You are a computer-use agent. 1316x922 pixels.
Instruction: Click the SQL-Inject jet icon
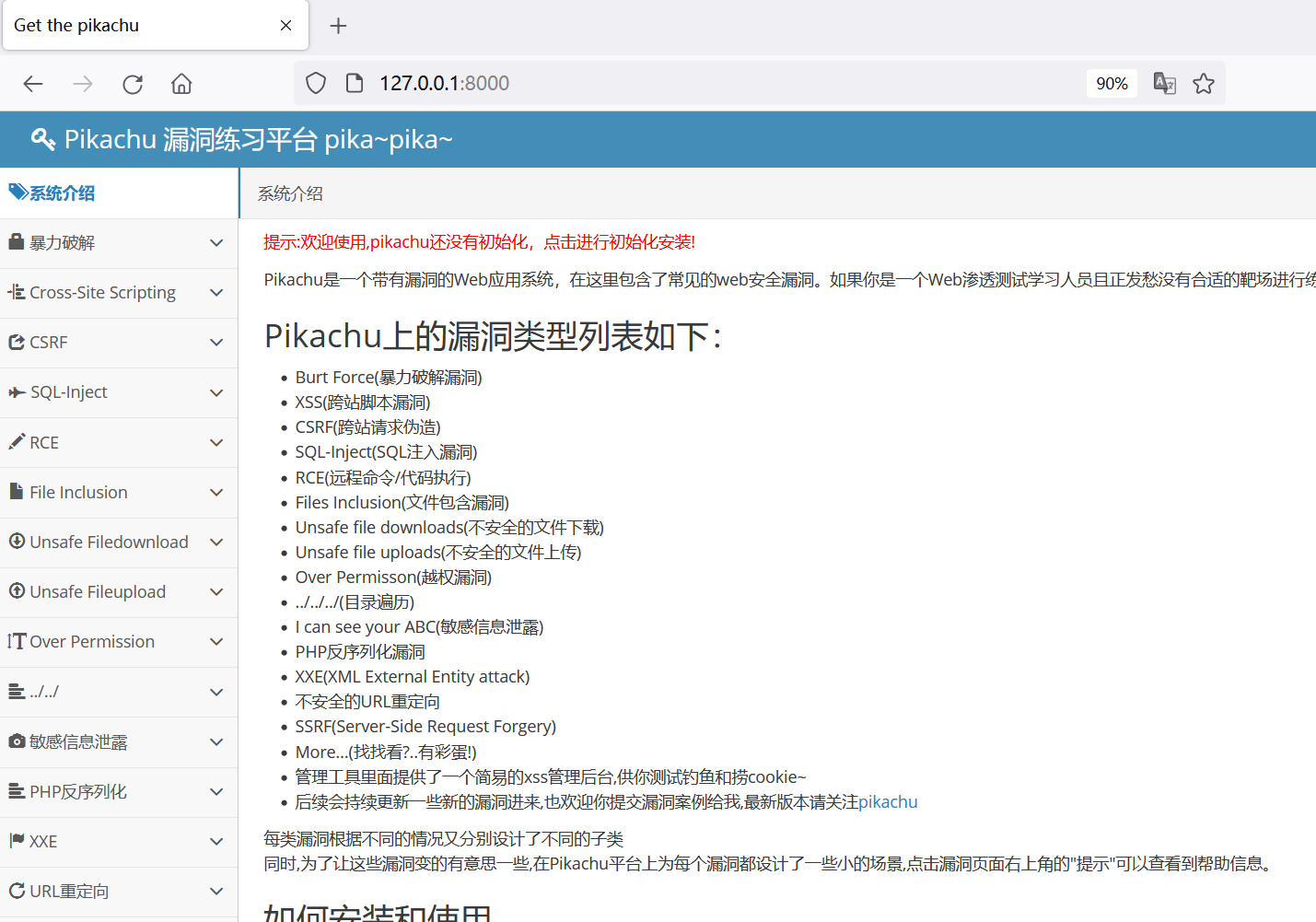17,392
